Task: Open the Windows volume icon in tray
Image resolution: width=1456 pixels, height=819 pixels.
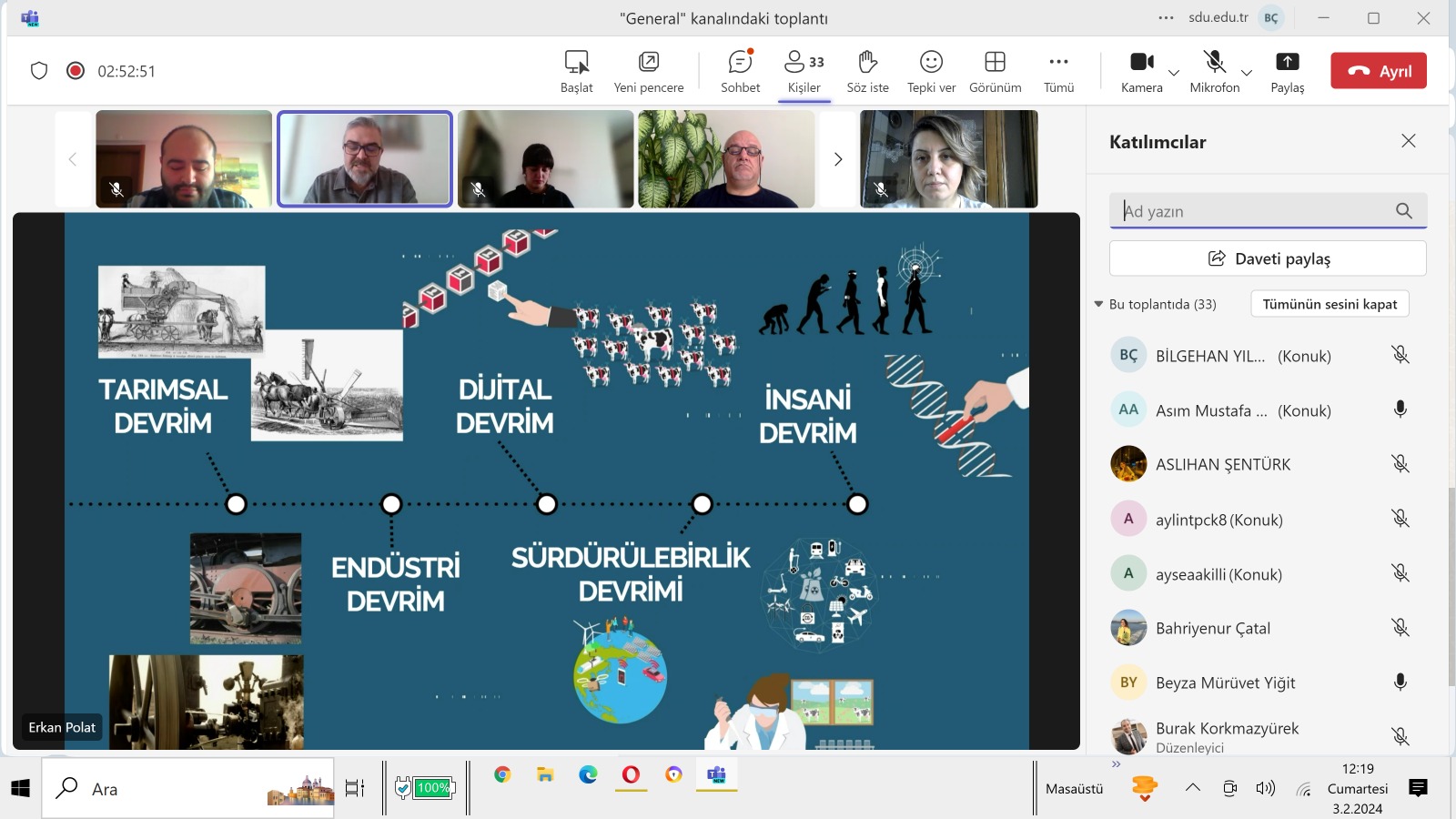Action: tap(1265, 788)
